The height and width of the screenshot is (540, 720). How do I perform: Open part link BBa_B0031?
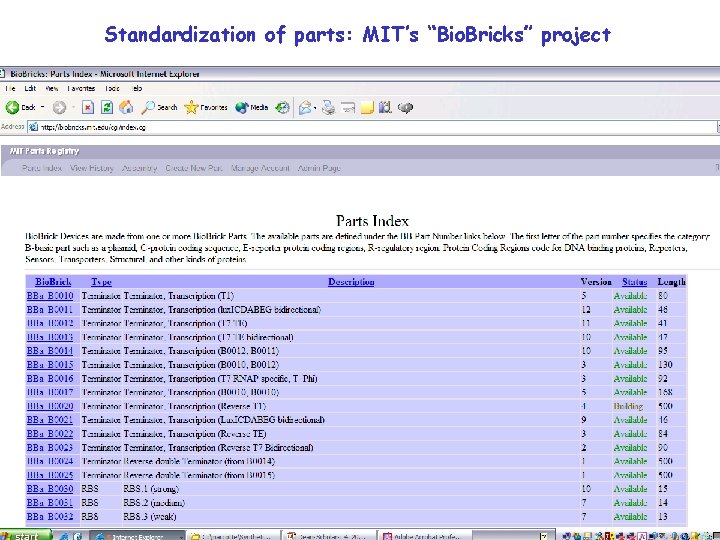[50, 502]
